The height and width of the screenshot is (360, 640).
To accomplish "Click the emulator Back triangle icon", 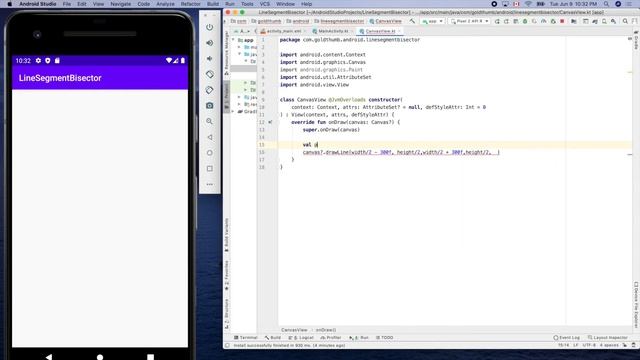I will [x=209, y=137].
